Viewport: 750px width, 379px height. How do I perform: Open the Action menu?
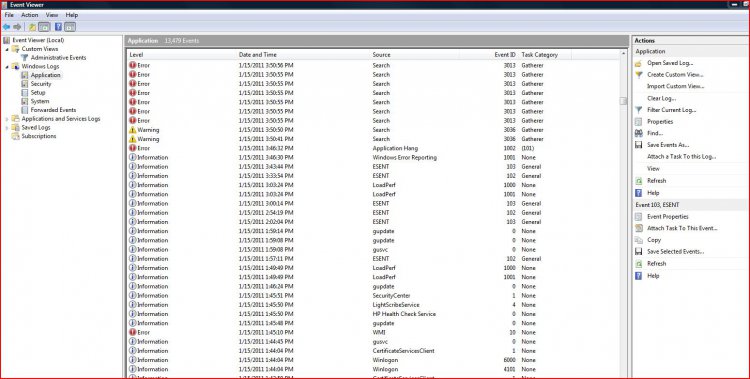tap(30, 15)
